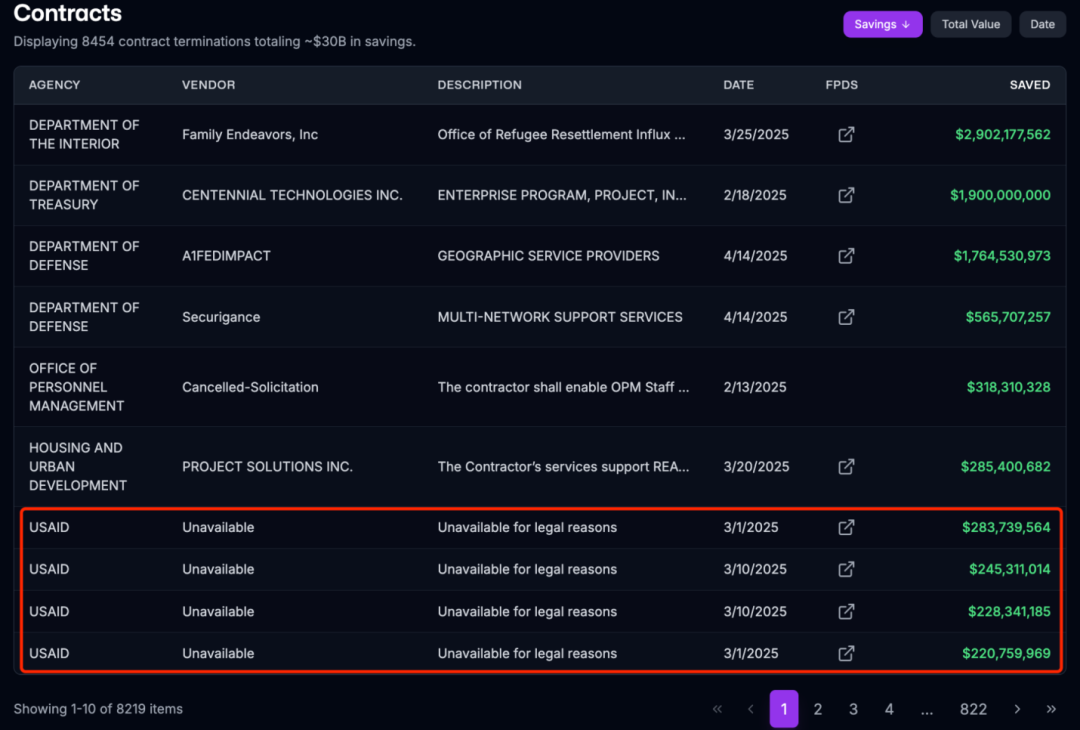Open FPDS link for Securigance row
This screenshot has width=1080, height=730.
[846, 317]
